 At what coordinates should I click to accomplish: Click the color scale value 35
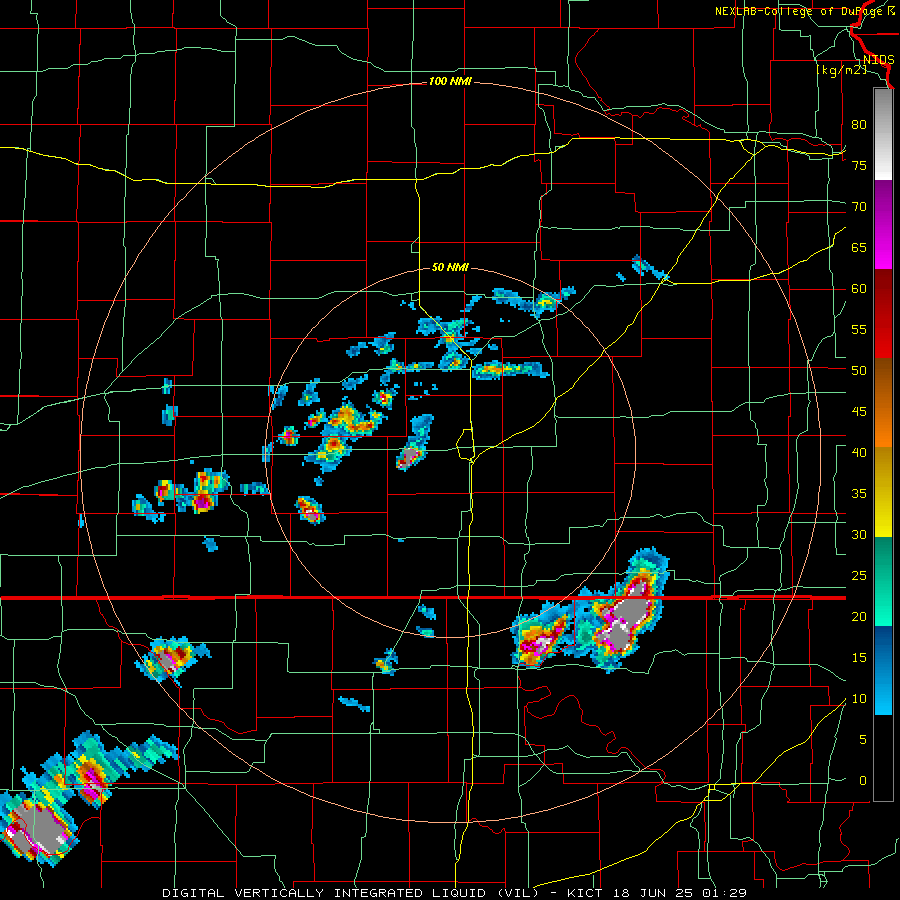pos(859,494)
